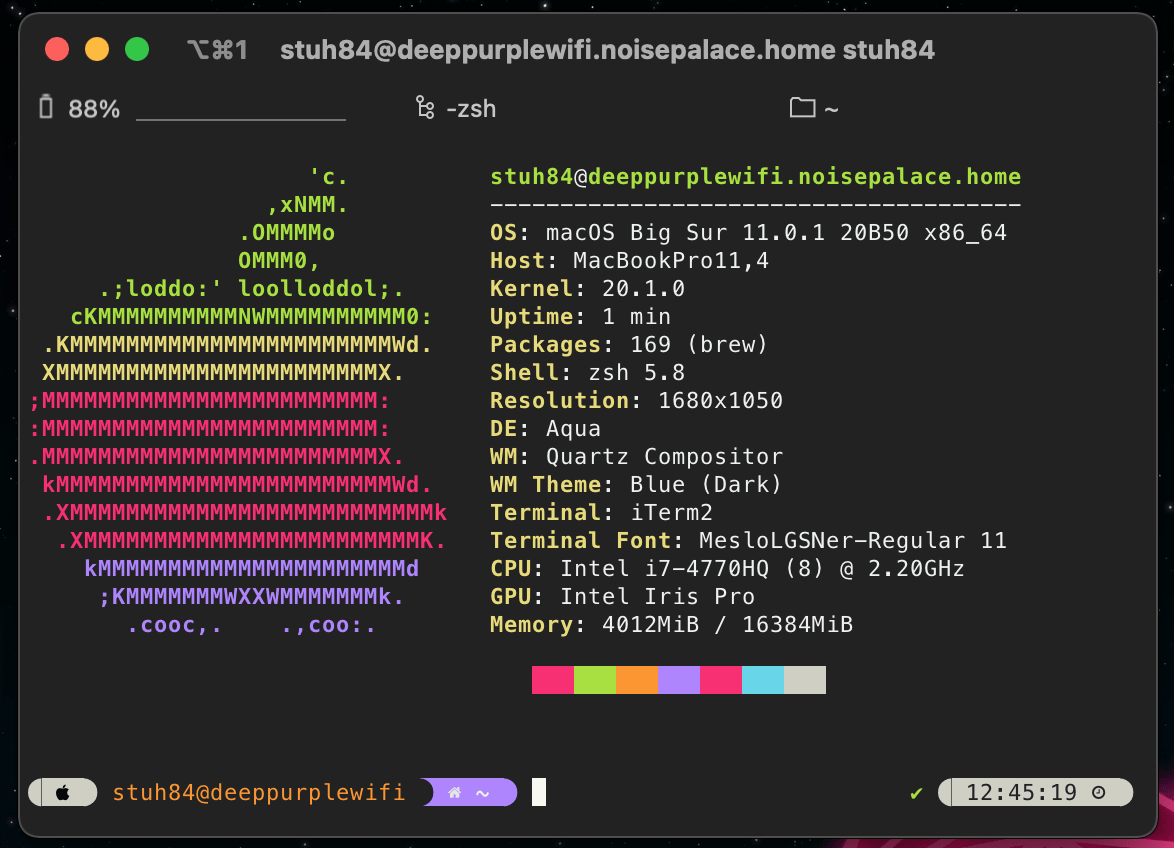Toggle fullscreen with the green traffic light
The width and height of the screenshot is (1174, 848).
tap(137, 48)
